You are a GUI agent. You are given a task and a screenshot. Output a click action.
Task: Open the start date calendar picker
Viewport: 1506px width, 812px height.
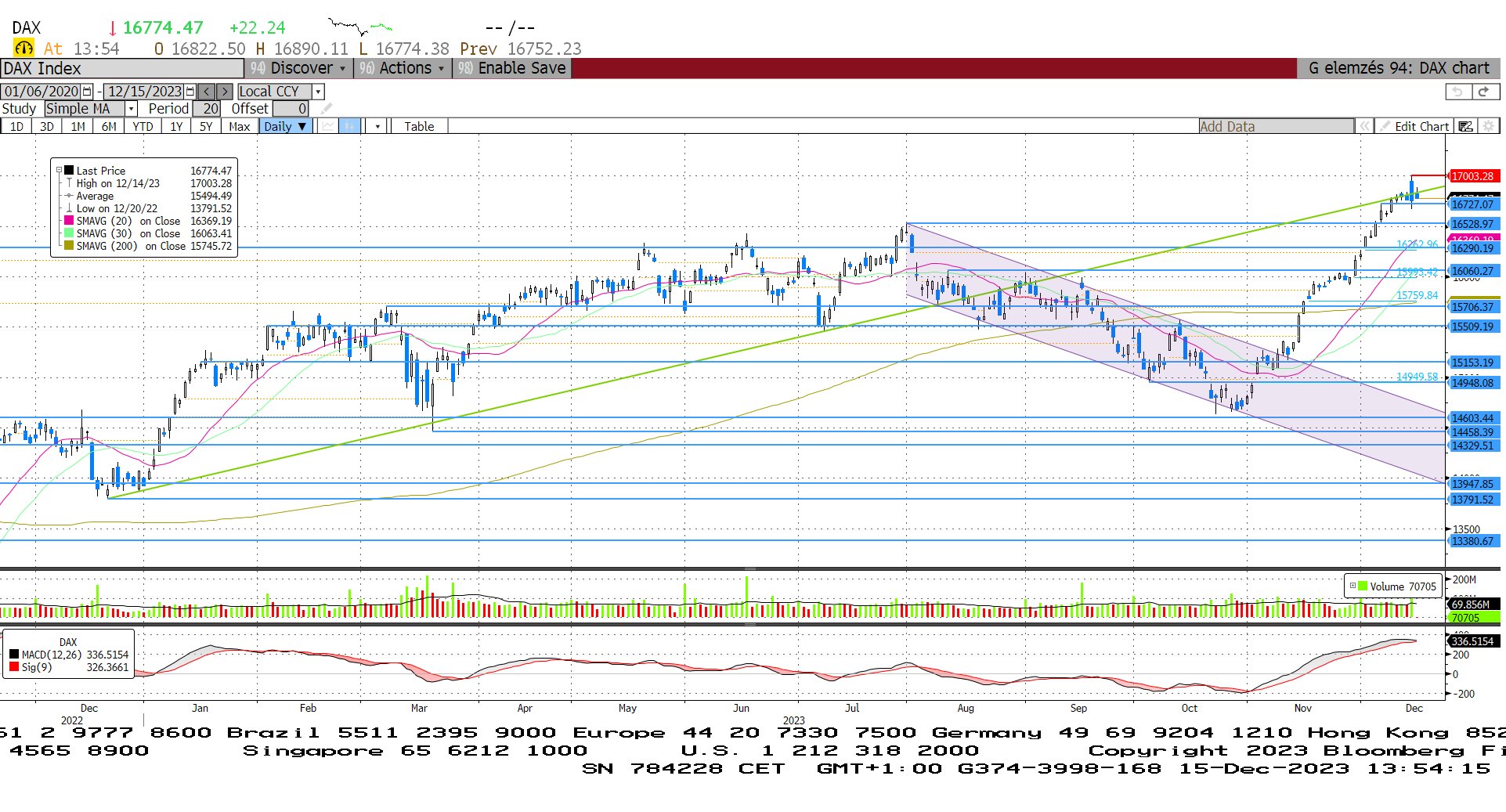pos(87,92)
